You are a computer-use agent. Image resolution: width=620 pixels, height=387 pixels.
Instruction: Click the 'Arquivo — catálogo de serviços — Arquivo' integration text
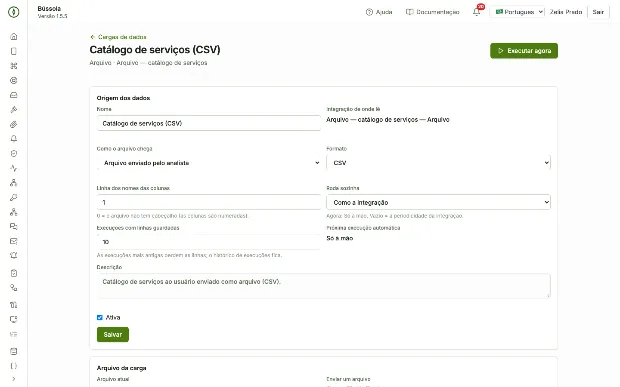point(388,120)
